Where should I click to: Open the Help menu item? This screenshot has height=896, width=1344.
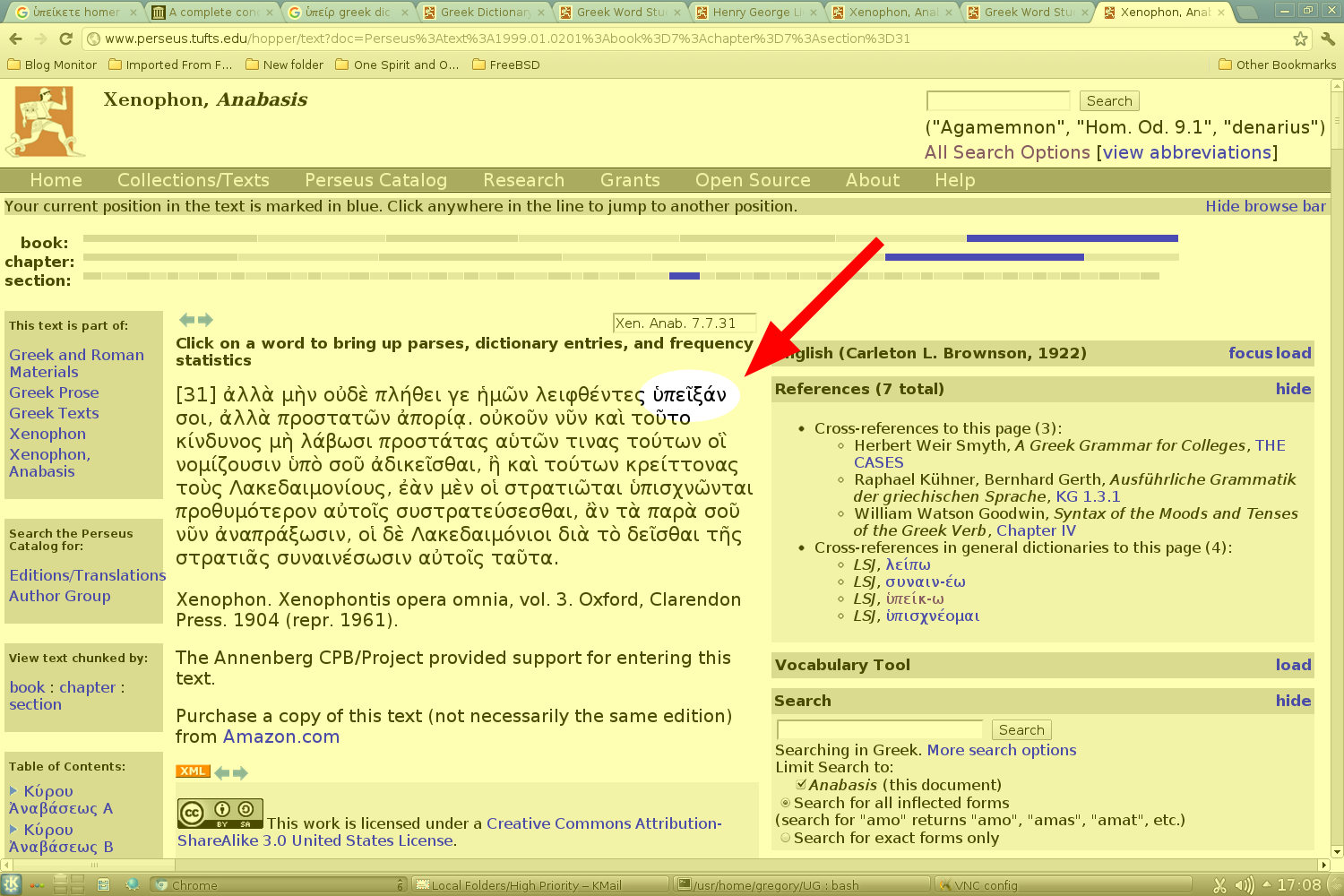[x=954, y=180]
